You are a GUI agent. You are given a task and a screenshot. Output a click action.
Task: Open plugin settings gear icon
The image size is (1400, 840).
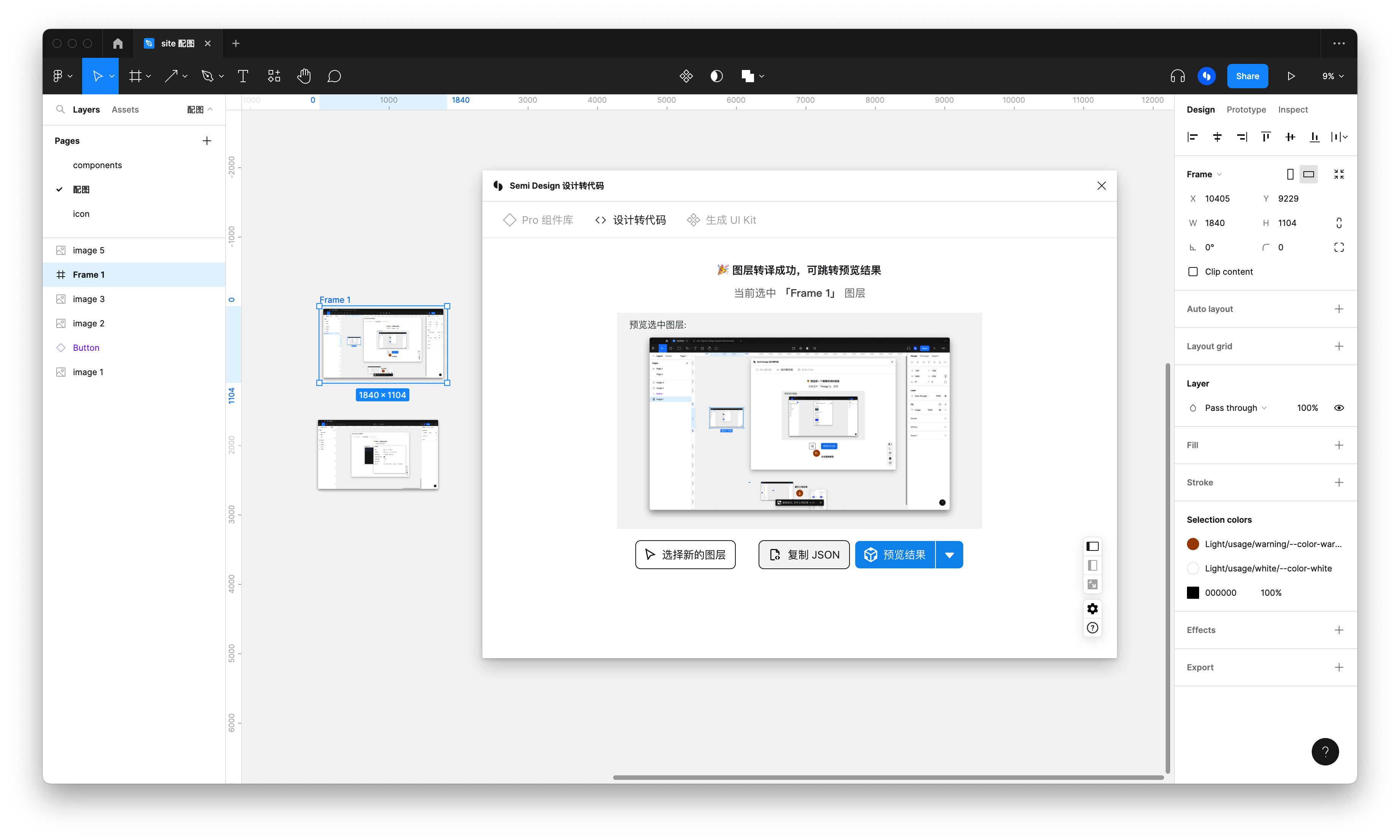click(1092, 608)
